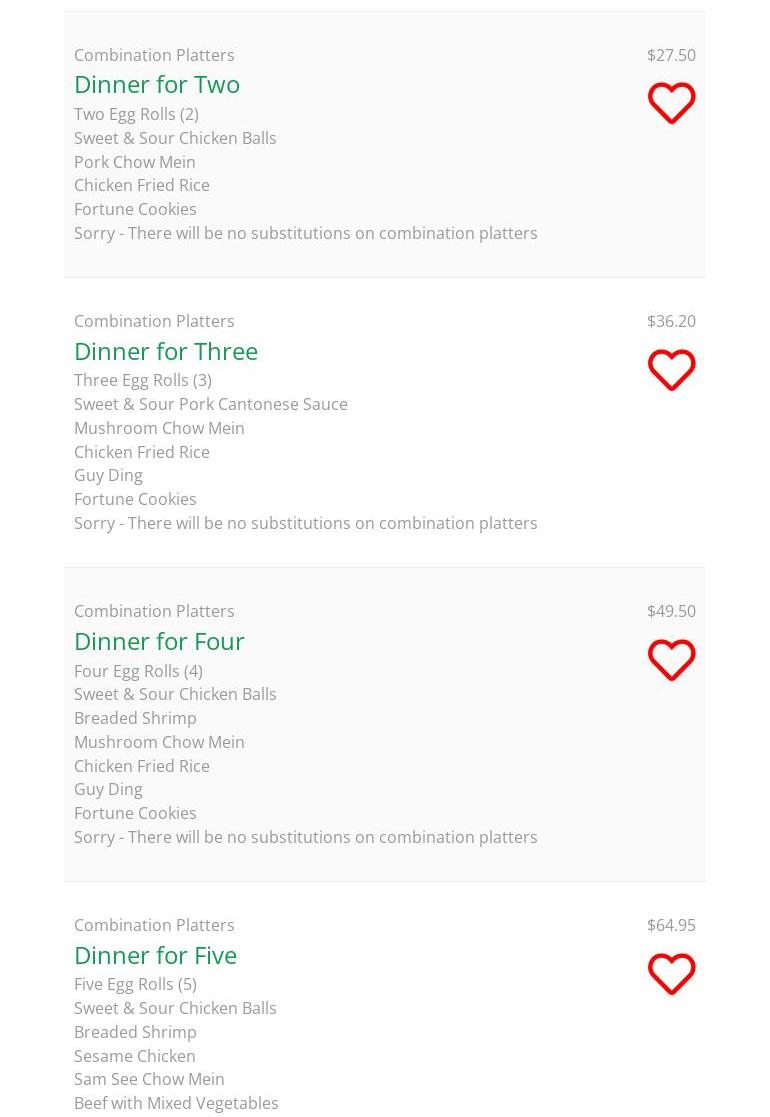Select the Sesame Chicken item text
Image resolution: width=770 pixels, height=1117 pixels.
click(x=135, y=1056)
